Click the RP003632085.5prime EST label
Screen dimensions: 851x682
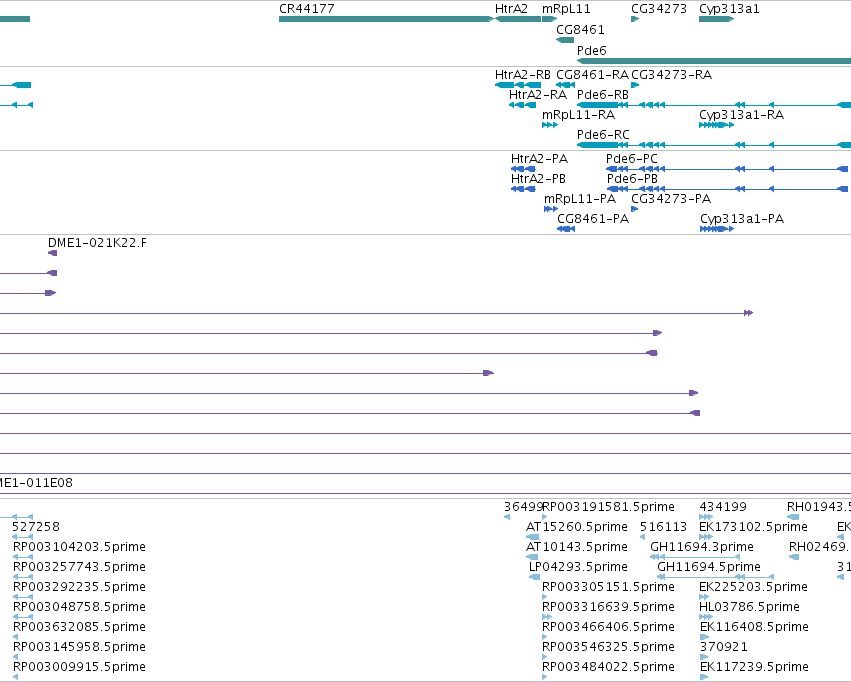pyautogui.click(x=79, y=626)
